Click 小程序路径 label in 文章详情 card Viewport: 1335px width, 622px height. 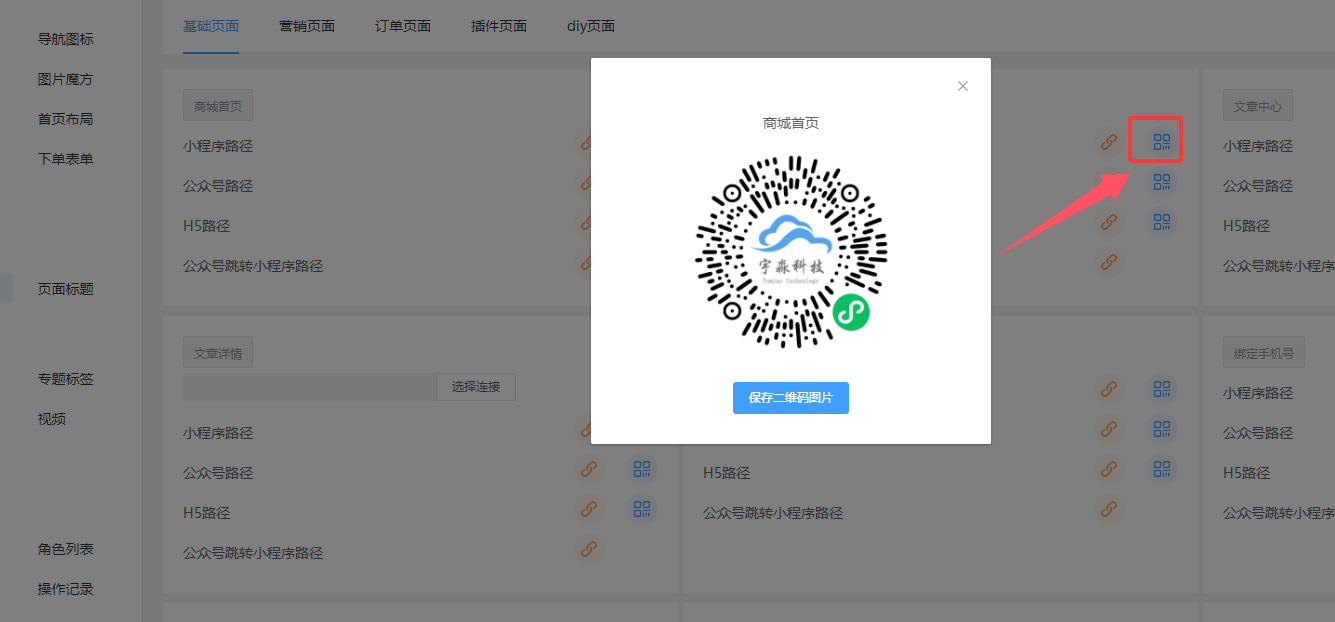tap(218, 433)
